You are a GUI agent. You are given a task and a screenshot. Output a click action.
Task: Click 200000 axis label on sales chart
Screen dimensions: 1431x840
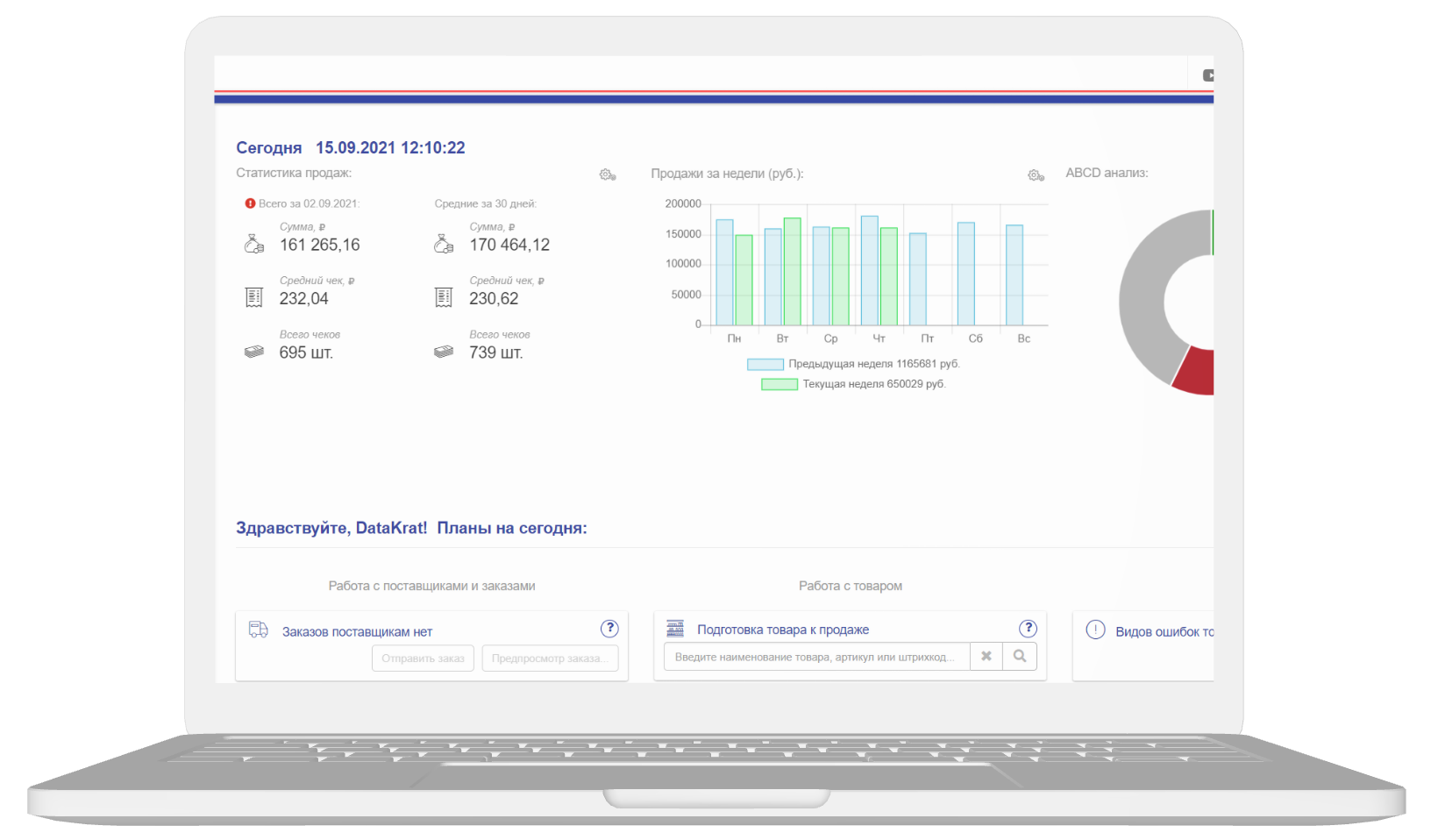(683, 203)
